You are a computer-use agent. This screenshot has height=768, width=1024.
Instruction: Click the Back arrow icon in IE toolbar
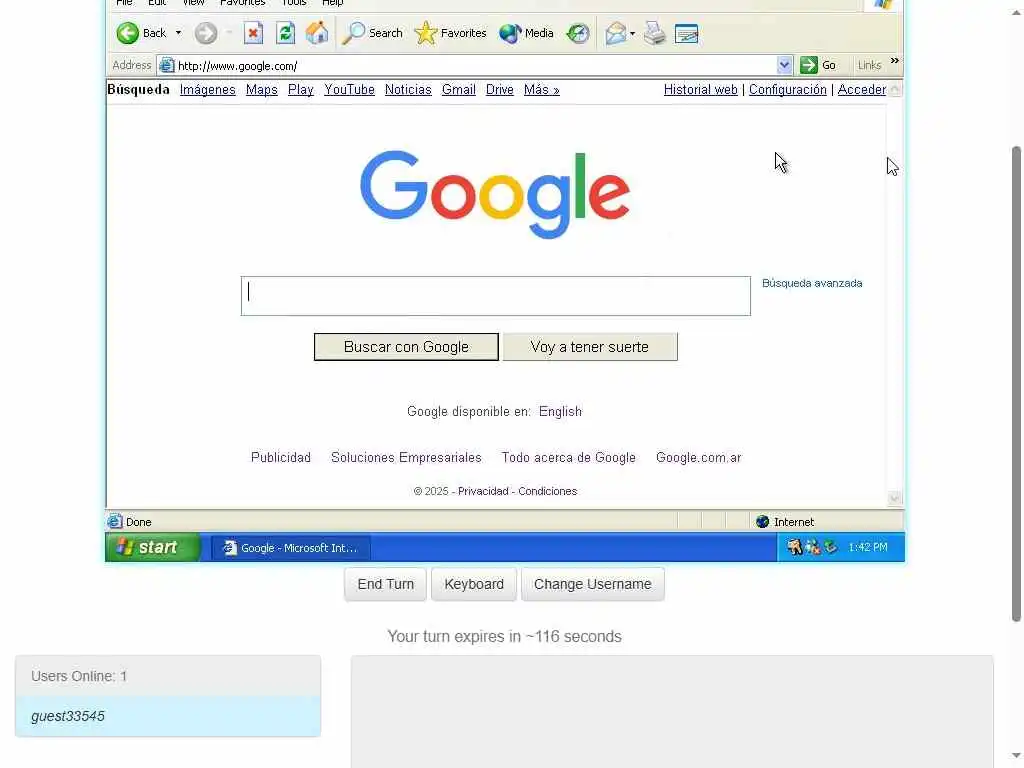click(x=128, y=33)
